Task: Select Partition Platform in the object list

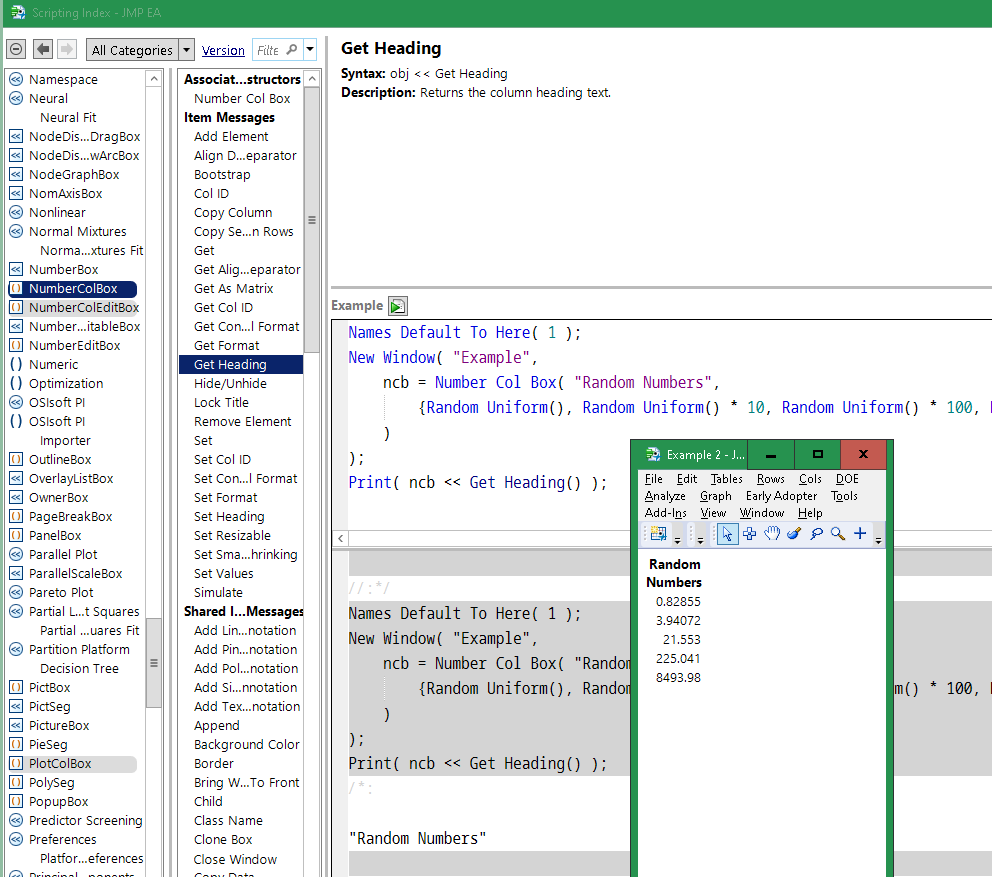Action: tap(79, 650)
